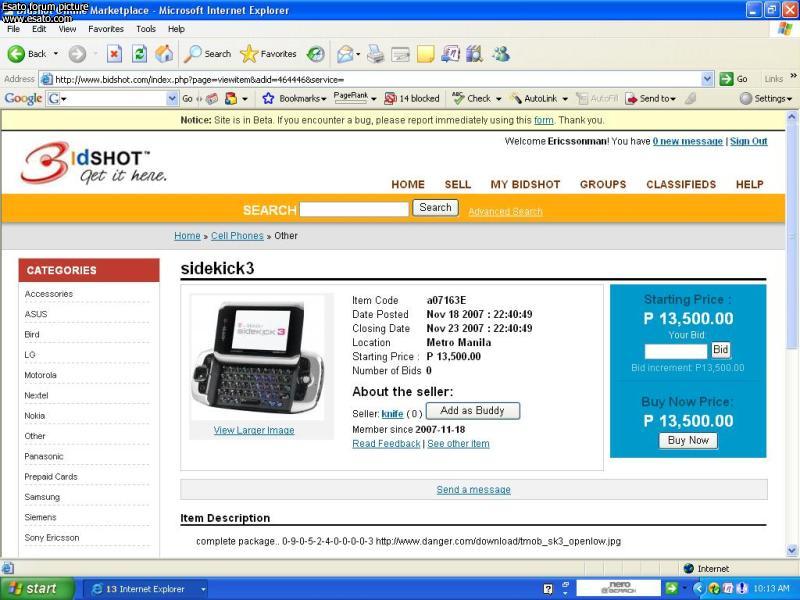
Task: Open the Back button history dropdown
Action: coord(56,54)
